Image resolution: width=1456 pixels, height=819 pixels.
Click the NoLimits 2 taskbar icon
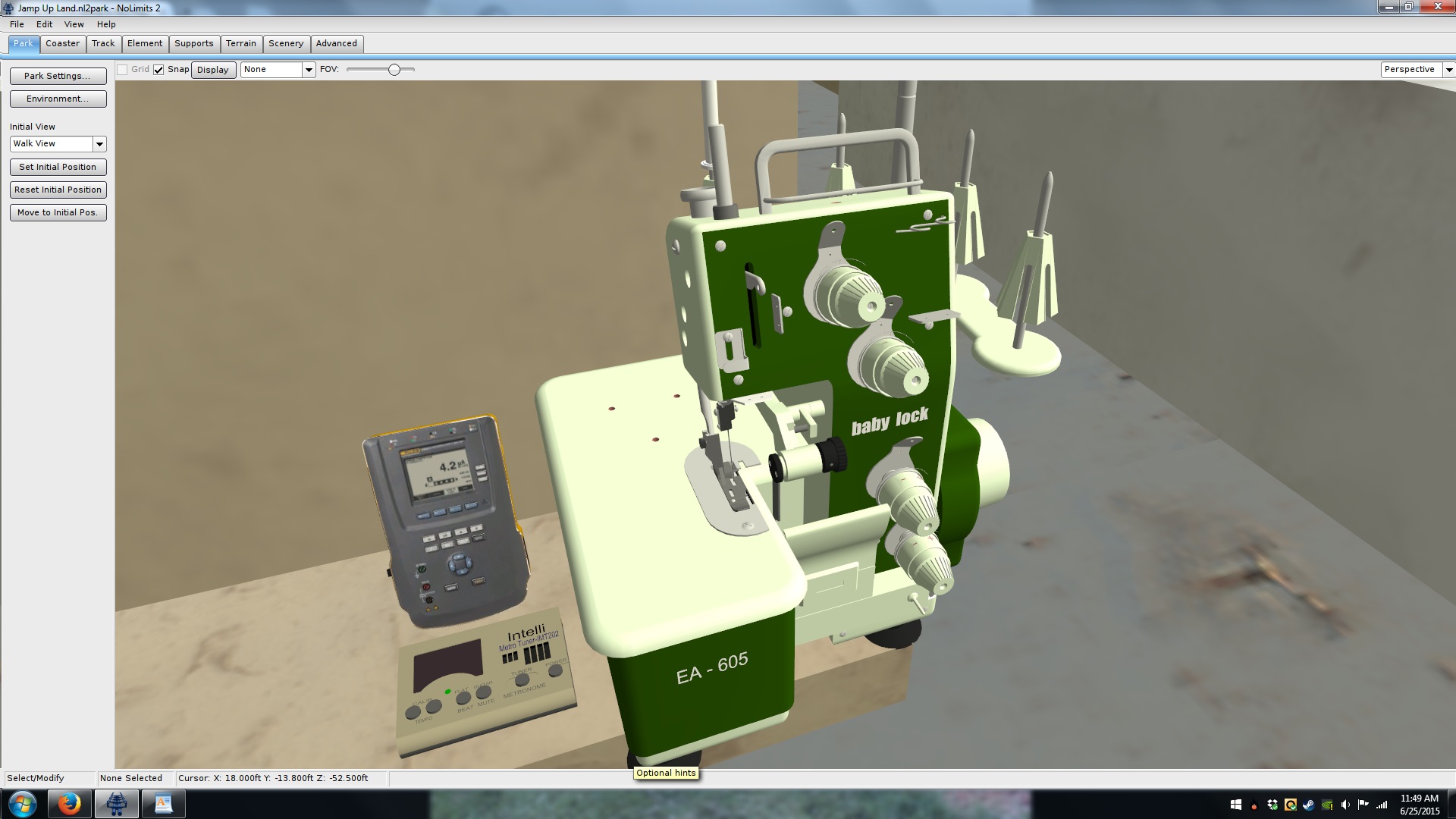[117, 804]
